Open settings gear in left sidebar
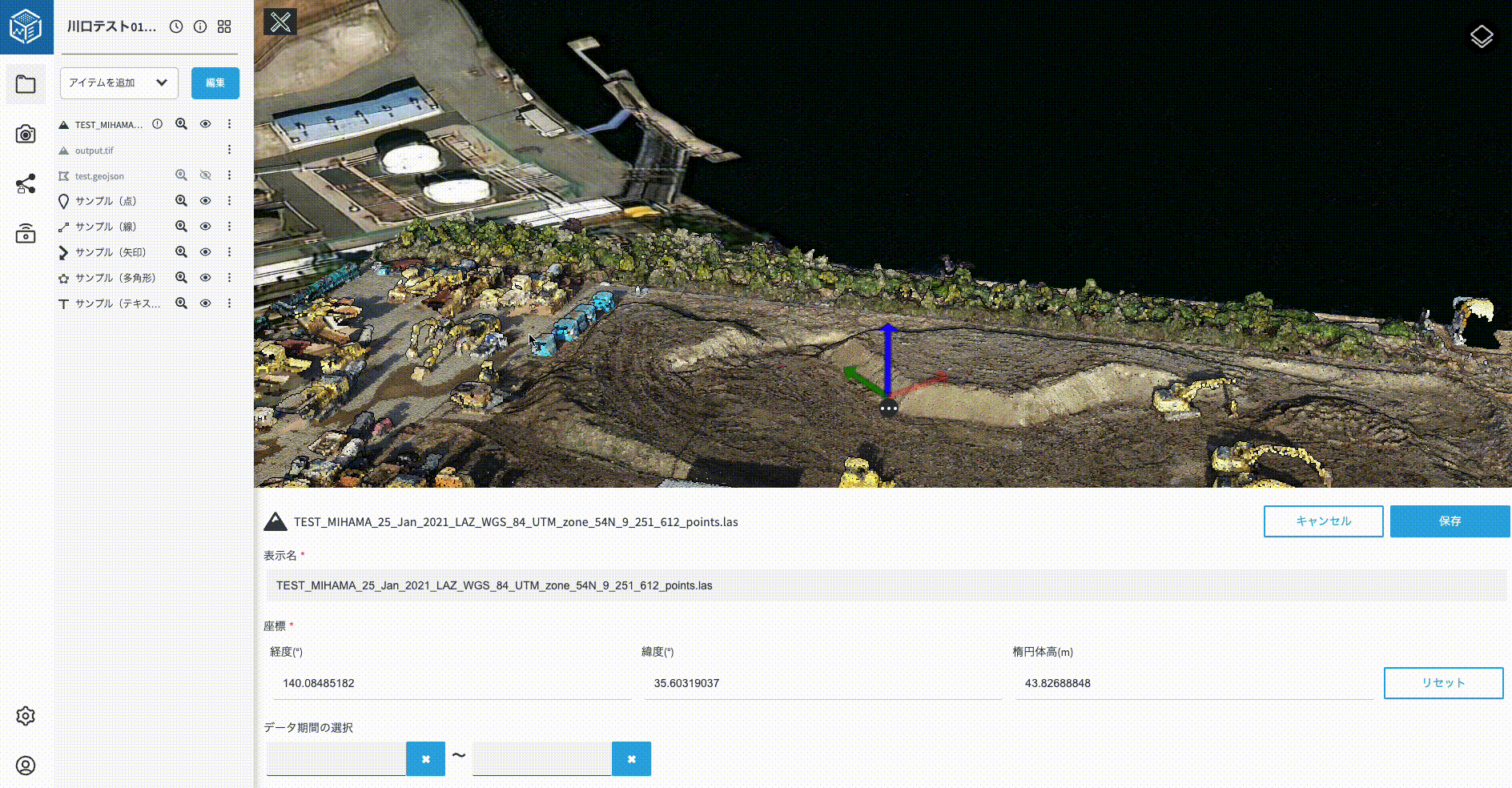This screenshot has width=1512, height=788. click(x=26, y=716)
